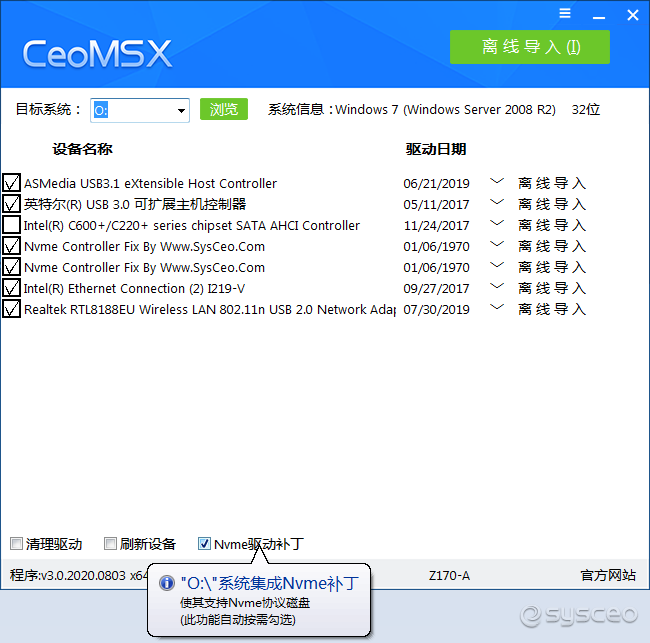650x643 pixels.
Task: Click driver date 06/21/2019
Action: (x=436, y=183)
